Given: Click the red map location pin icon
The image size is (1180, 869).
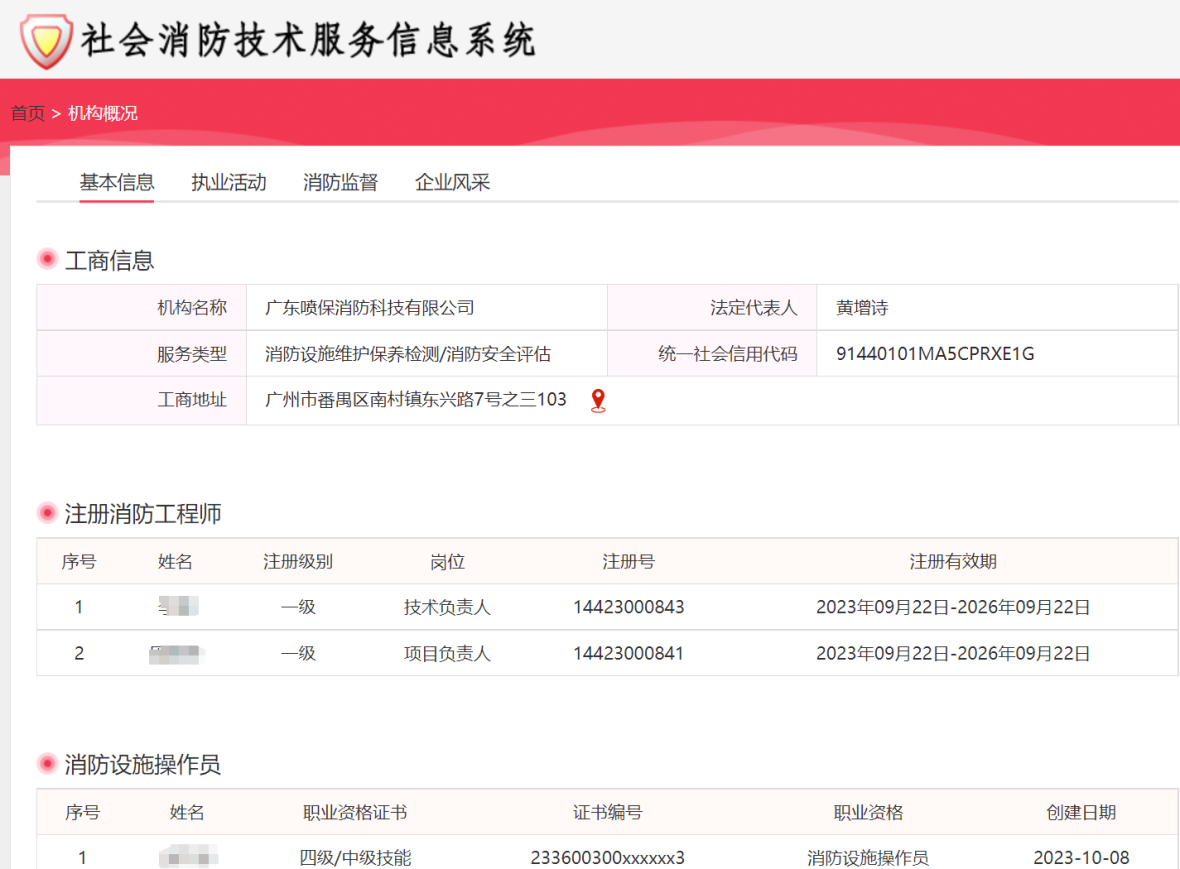Looking at the screenshot, I should click(x=598, y=400).
